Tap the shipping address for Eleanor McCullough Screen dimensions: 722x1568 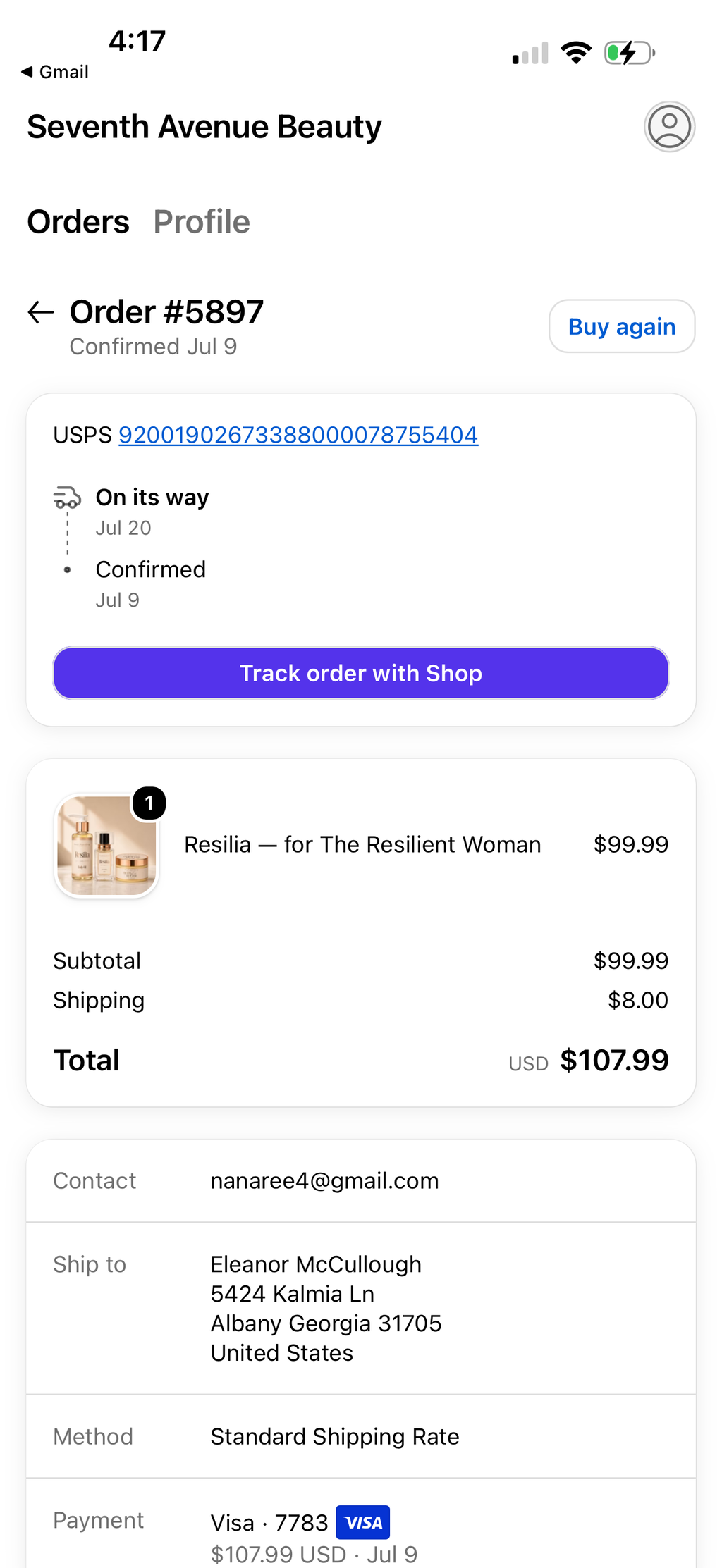coord(326,1308)
